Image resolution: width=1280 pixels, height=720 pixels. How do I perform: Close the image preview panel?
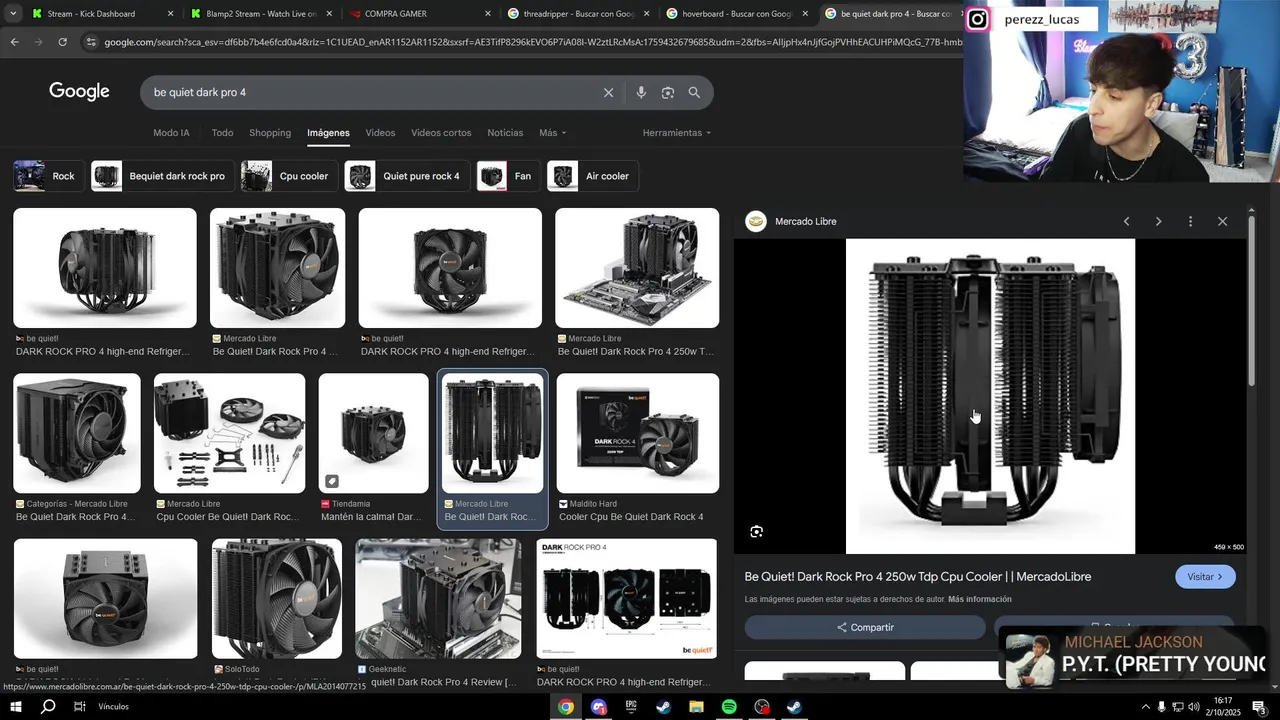(1222, 221)
